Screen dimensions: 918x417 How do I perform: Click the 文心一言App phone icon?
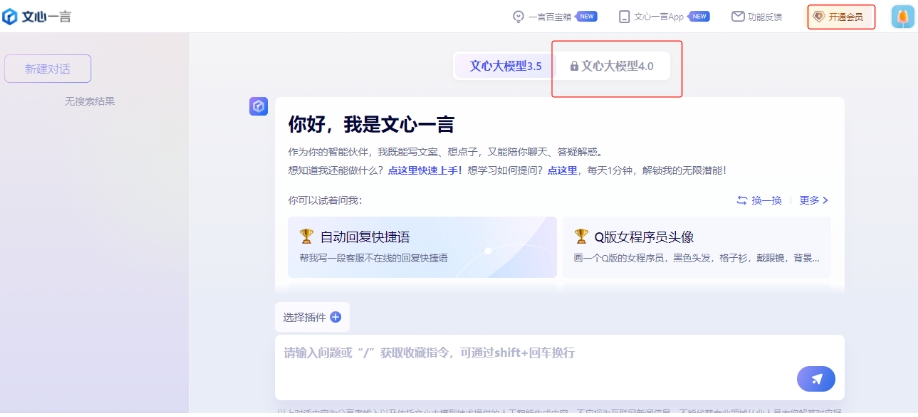click(x=624, y=17)
